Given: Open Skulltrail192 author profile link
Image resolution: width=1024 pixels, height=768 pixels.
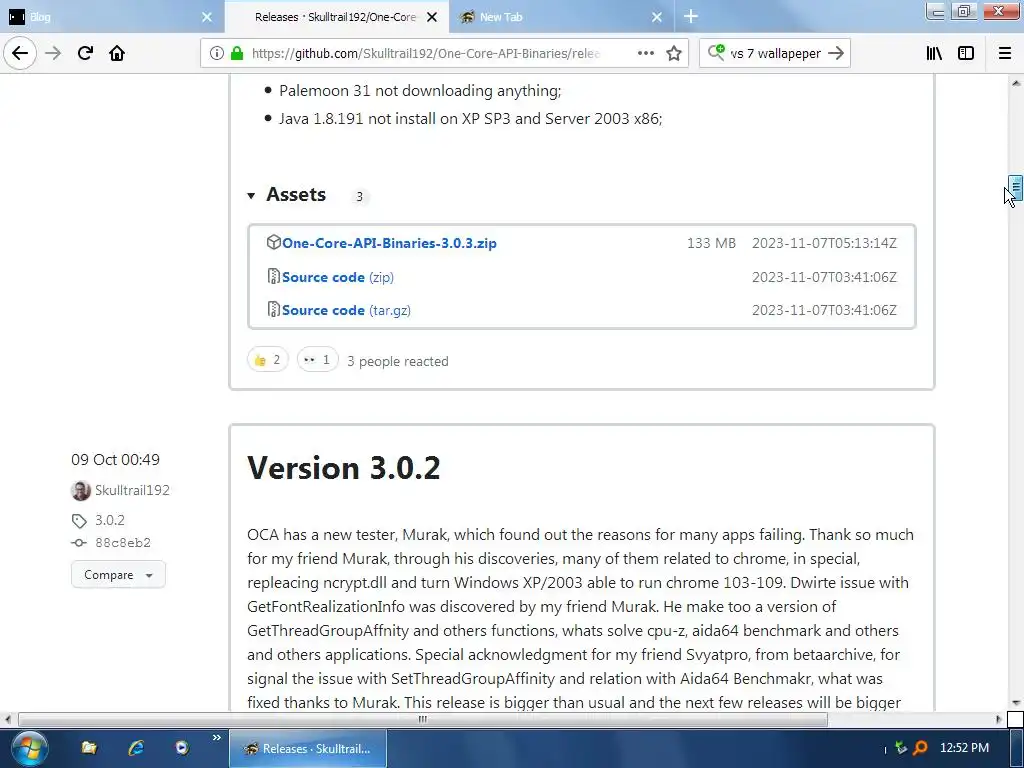Looking at the screenshot, I should point(133,490).
